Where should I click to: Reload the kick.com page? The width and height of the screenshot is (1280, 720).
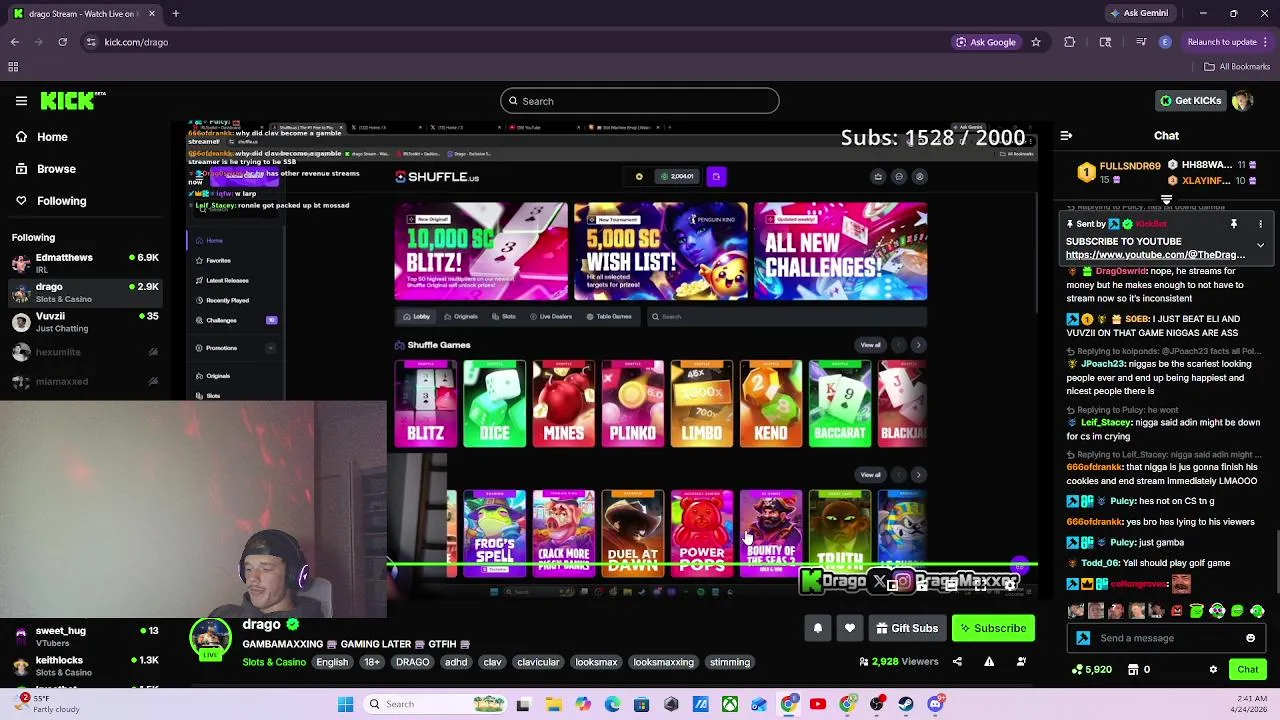tap(62, 42)
